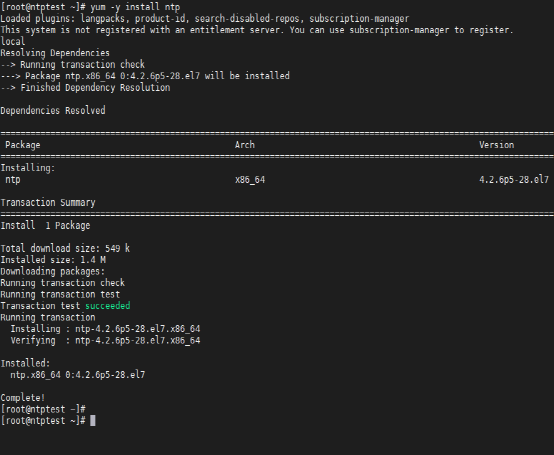Click the subscription-manager register notice
Screen dimensions: 554x455
point(257,30)
